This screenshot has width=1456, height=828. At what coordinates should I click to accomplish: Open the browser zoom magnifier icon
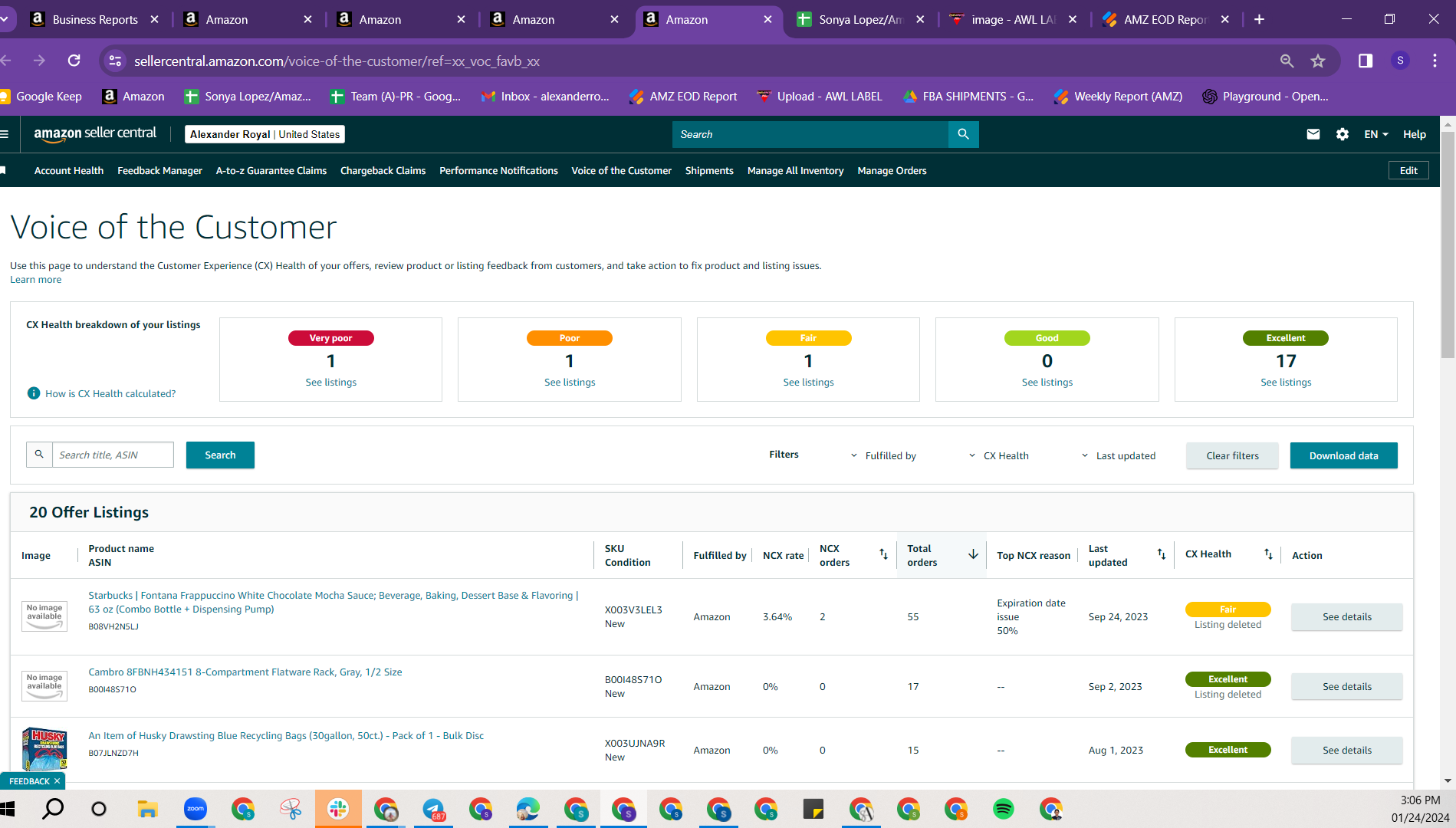(1287, 61)
